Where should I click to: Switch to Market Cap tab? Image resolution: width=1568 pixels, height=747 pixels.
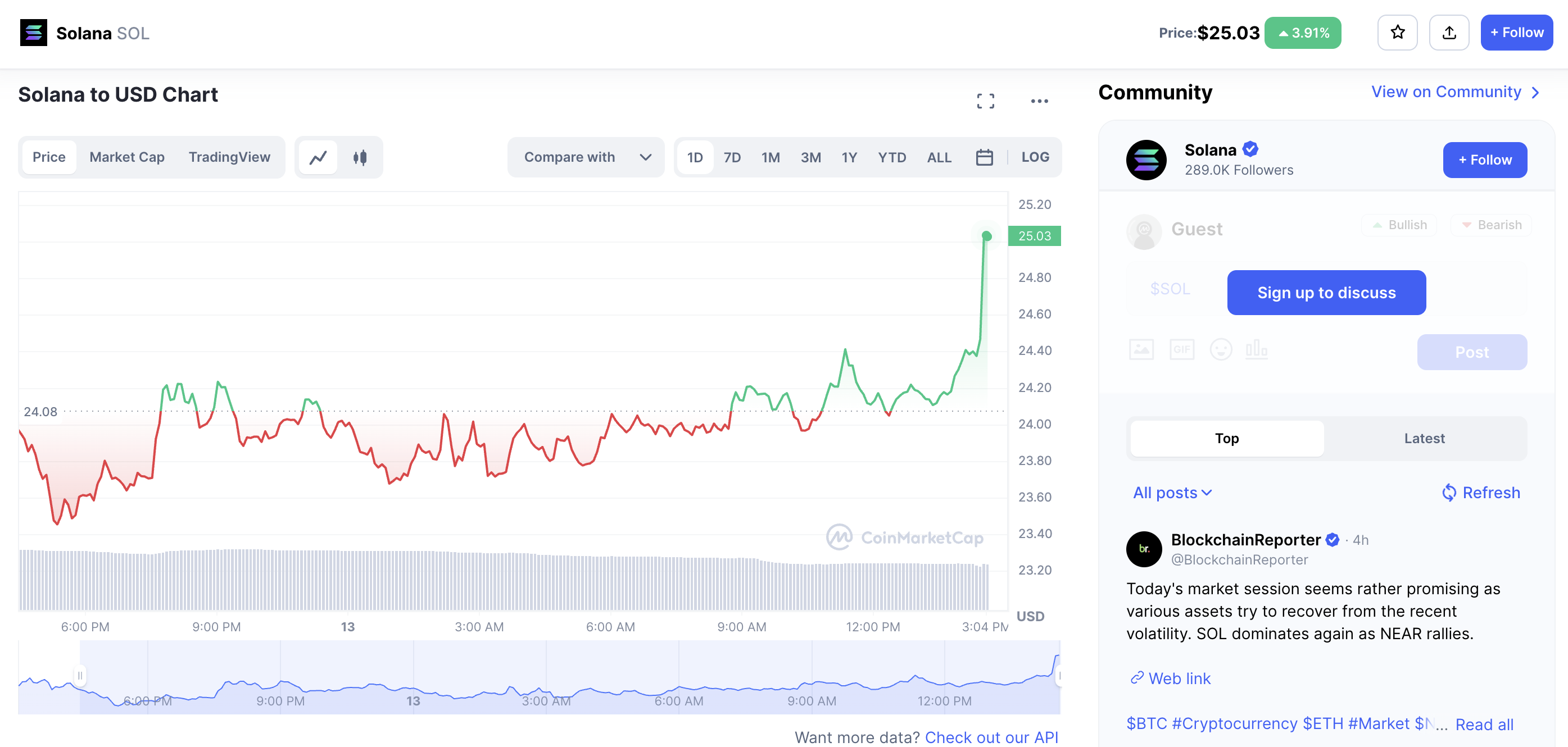126,157
